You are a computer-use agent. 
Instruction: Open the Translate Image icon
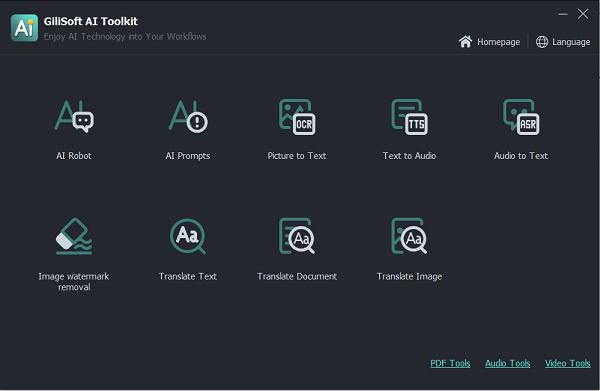409,236
